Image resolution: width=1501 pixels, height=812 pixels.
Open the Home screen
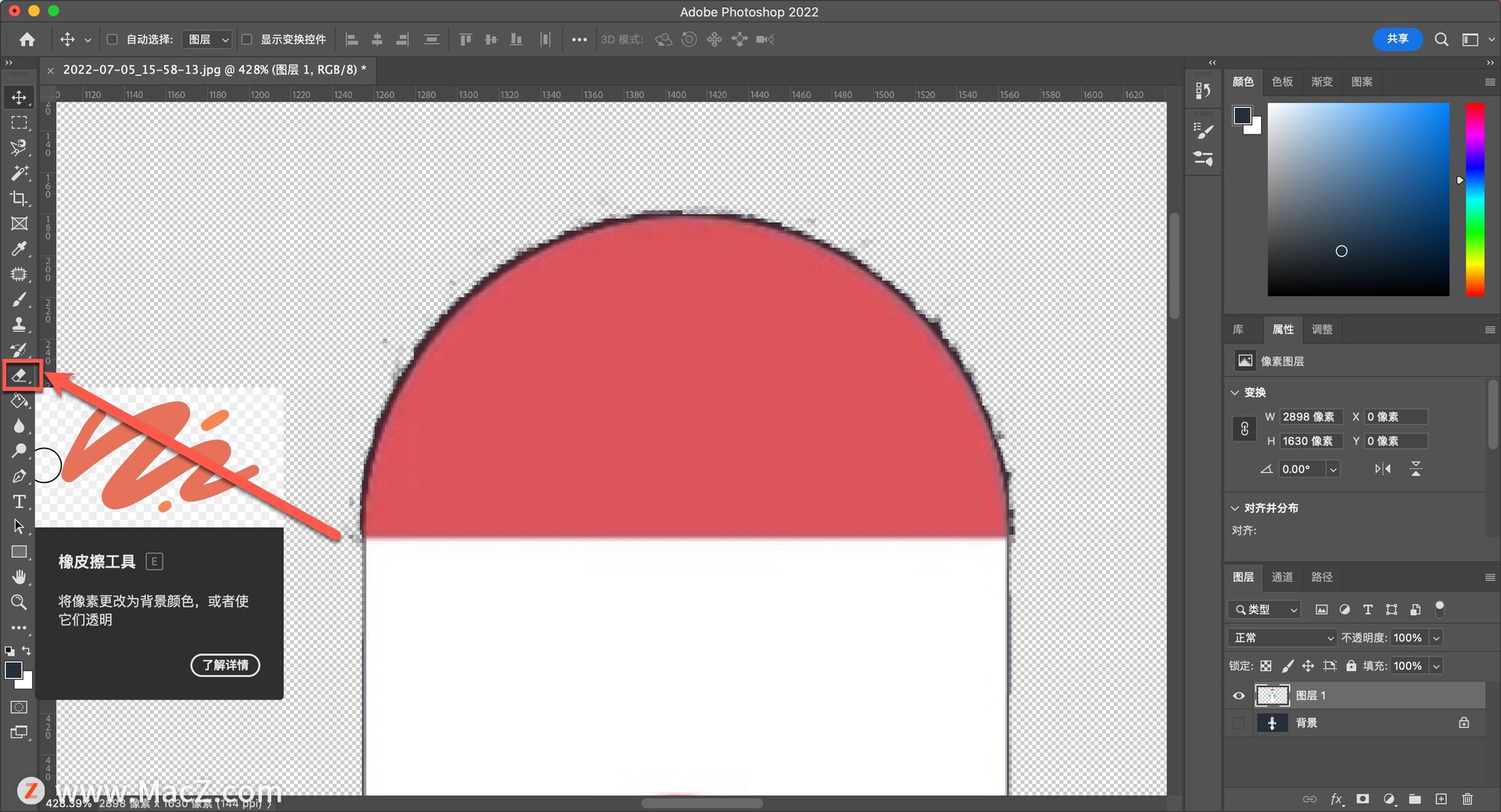point(27,39)
